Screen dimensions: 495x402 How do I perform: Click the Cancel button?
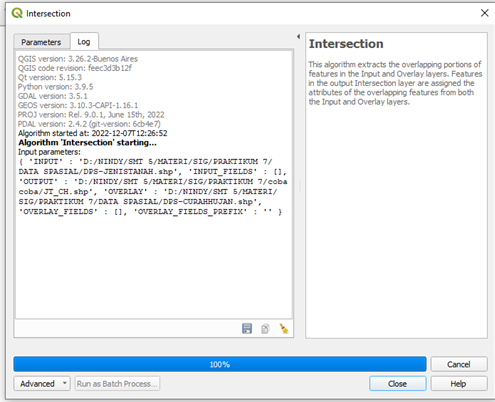pyautogui.click(x=459, y=364)
